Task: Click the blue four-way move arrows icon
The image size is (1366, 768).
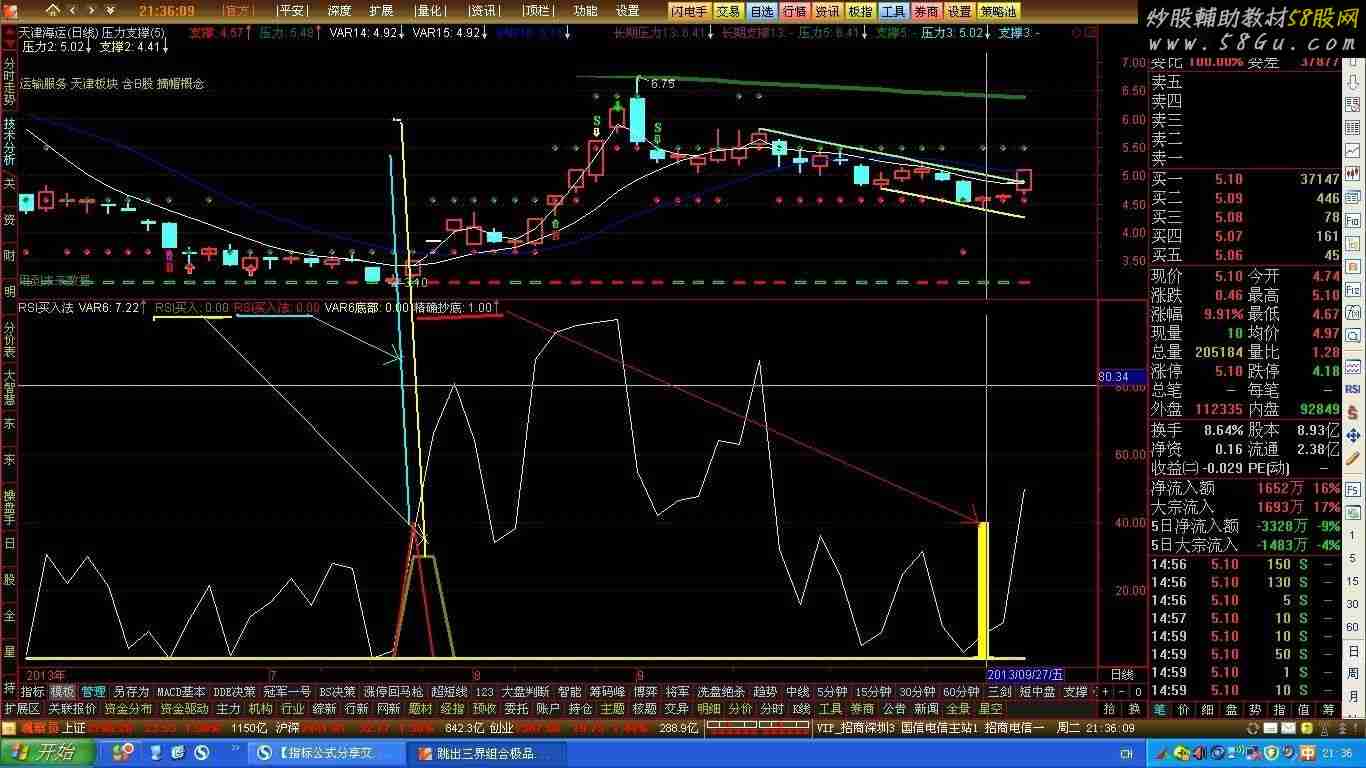Action: click(1353, 436)
